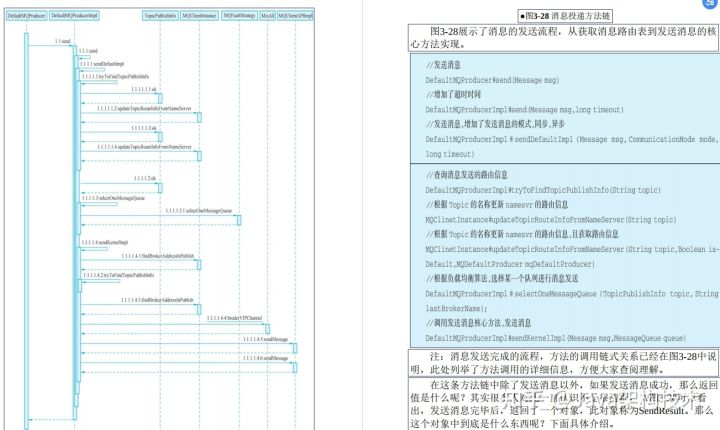720x430 pixels.
Task: Click the '1.1.1.1.4:sendKernelImpl' label
Action: [x=105, y=242]
